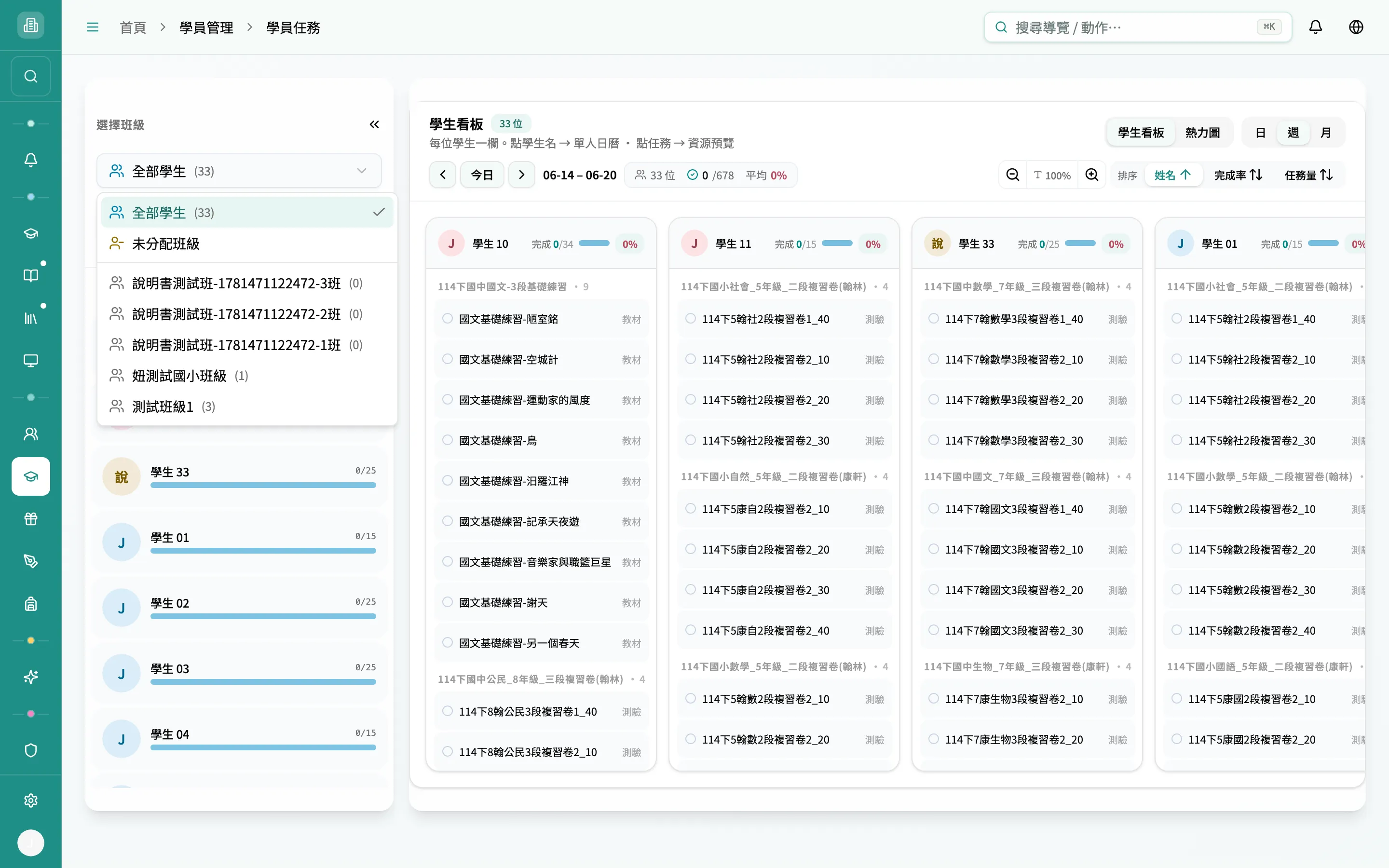This screenshot has width=1389, height=868.
Task: Check the 114下7翰國文3段複習卷2_10 task circle
Action: (x=933, y=549)
